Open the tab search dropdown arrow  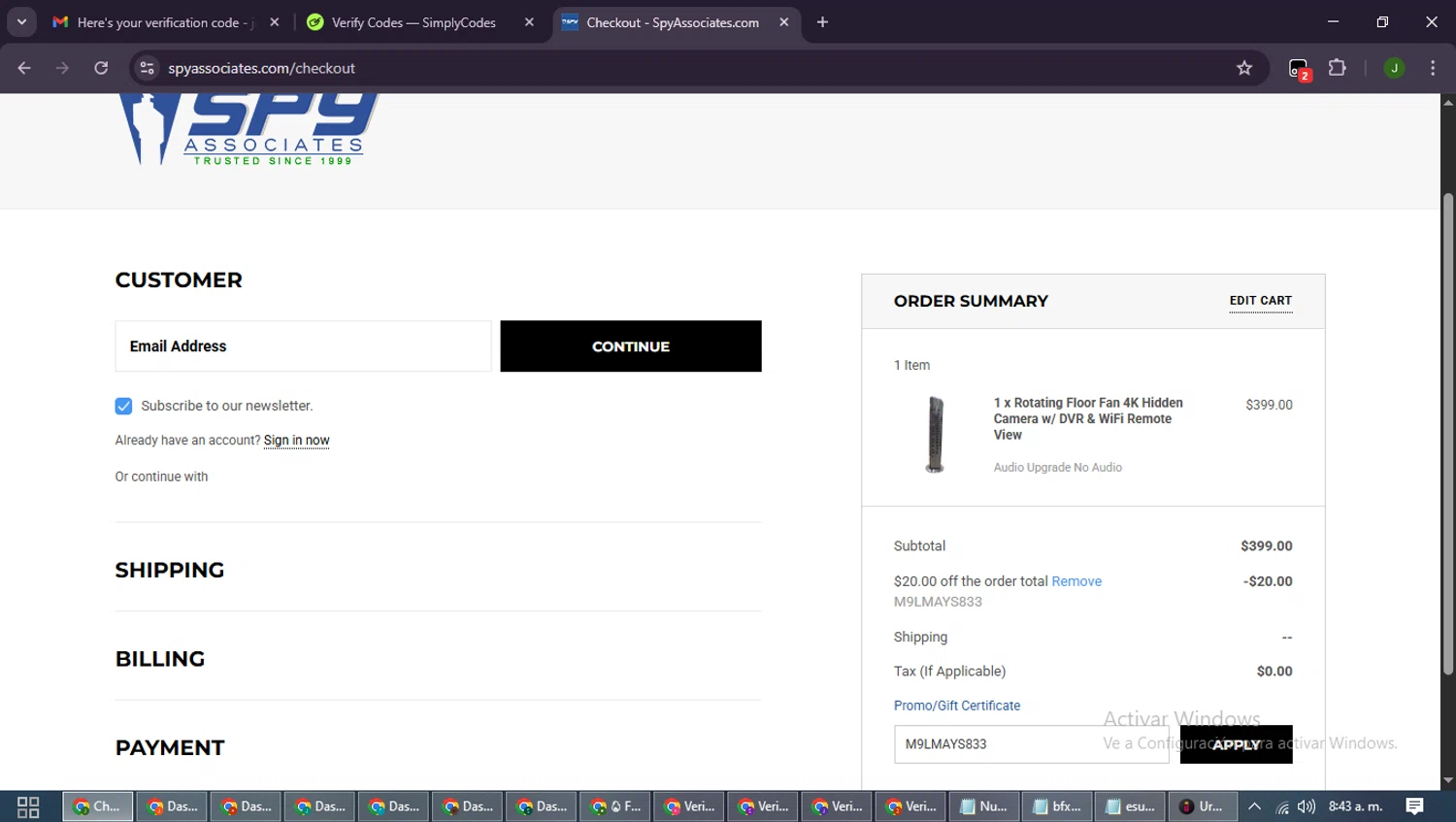tap(21, 22)
